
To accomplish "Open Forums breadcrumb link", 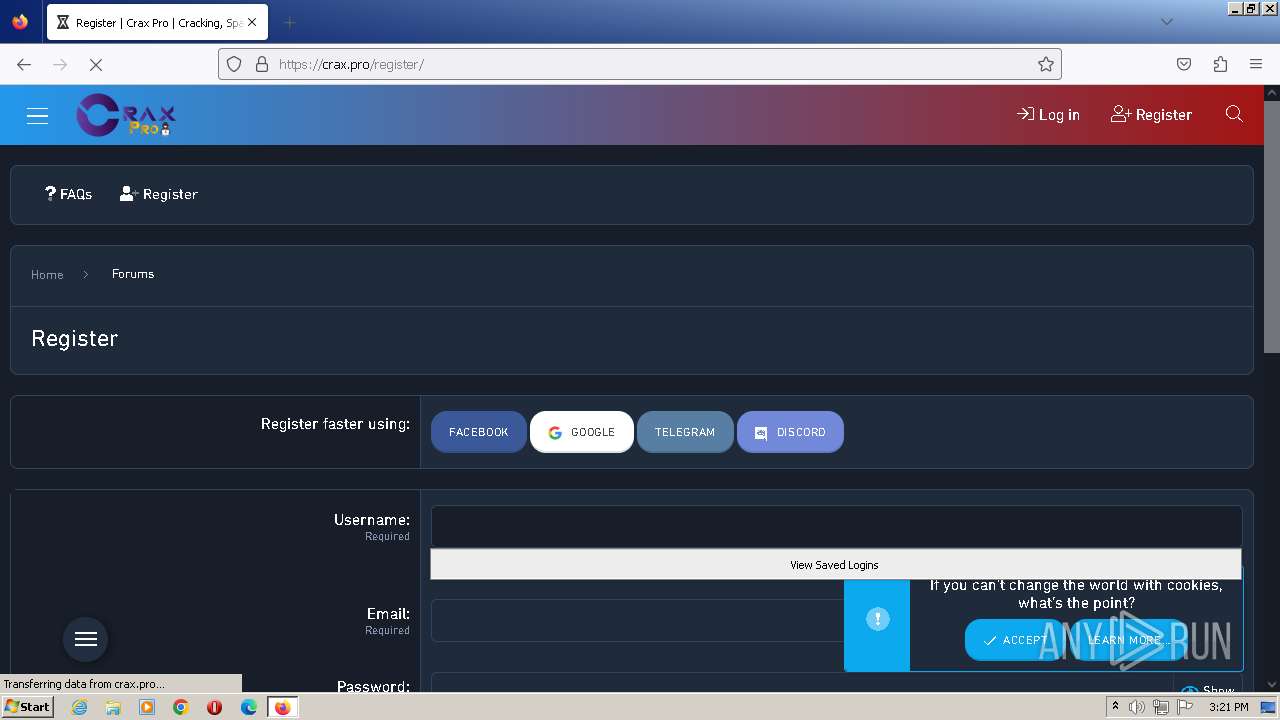I will pos(133,274).
